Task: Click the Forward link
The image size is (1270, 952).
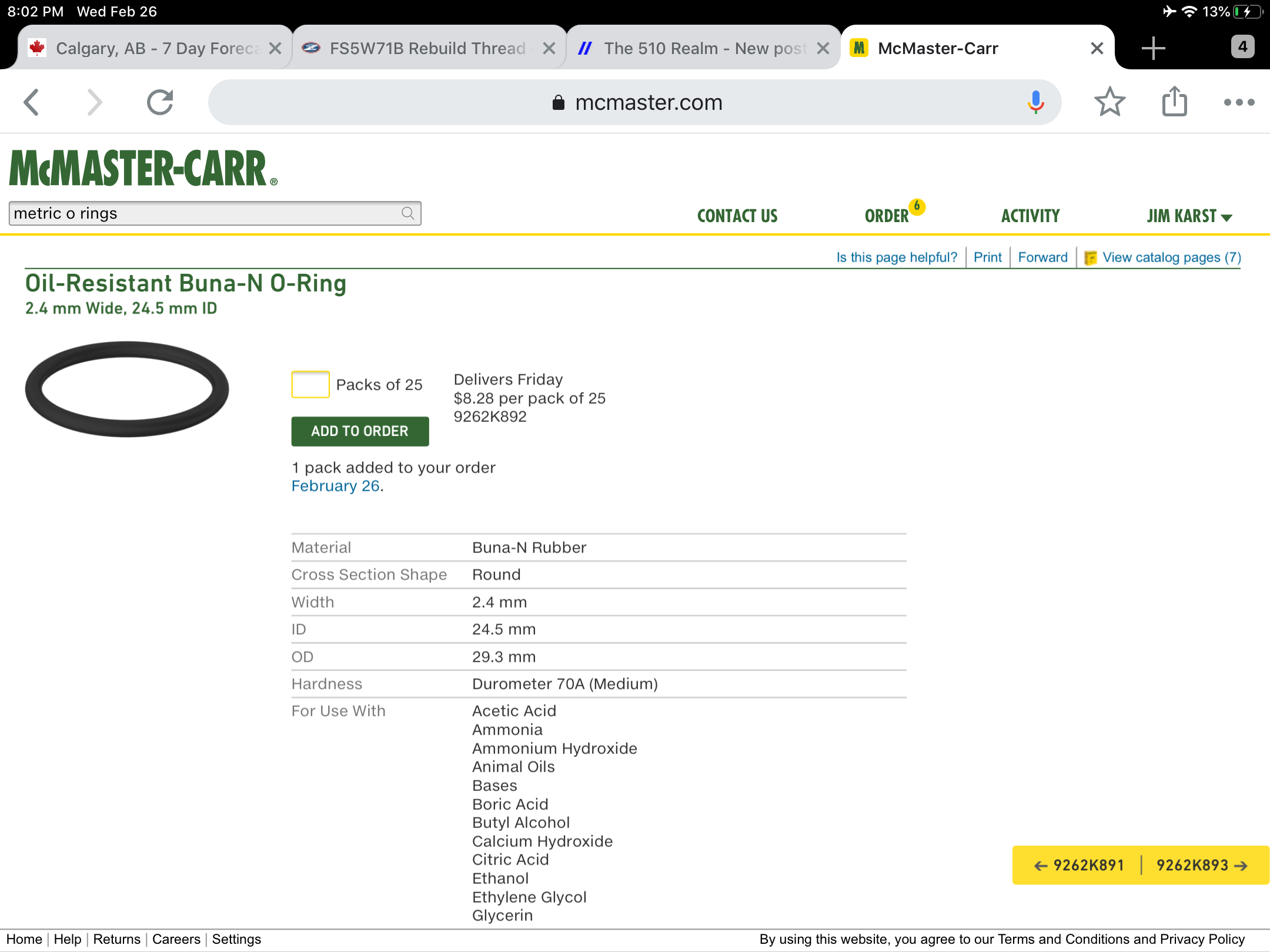Action: click(1042, 257)
